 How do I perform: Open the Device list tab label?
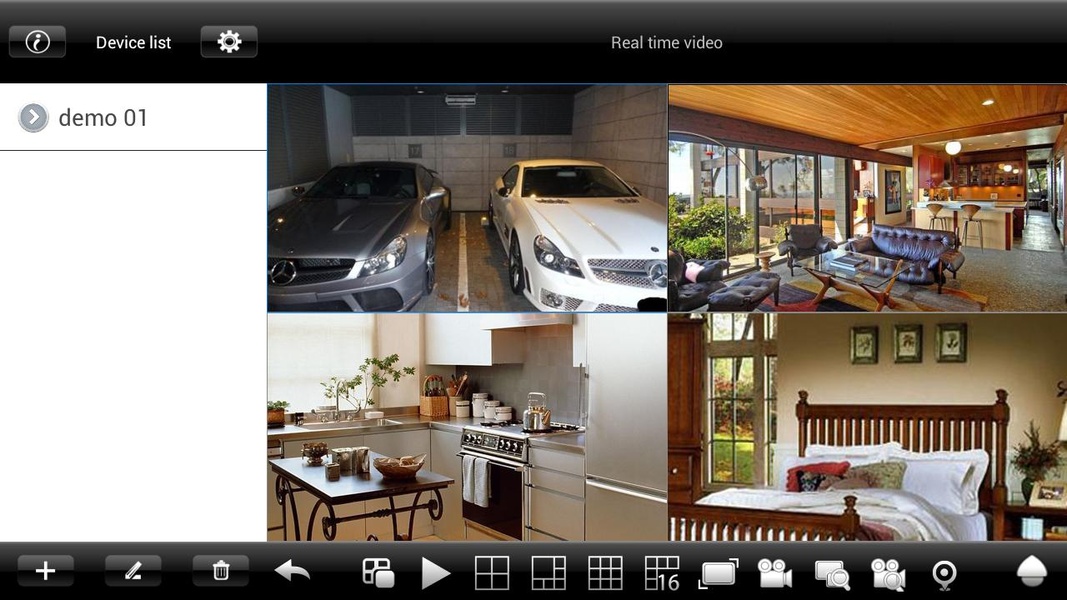(133, 42)
